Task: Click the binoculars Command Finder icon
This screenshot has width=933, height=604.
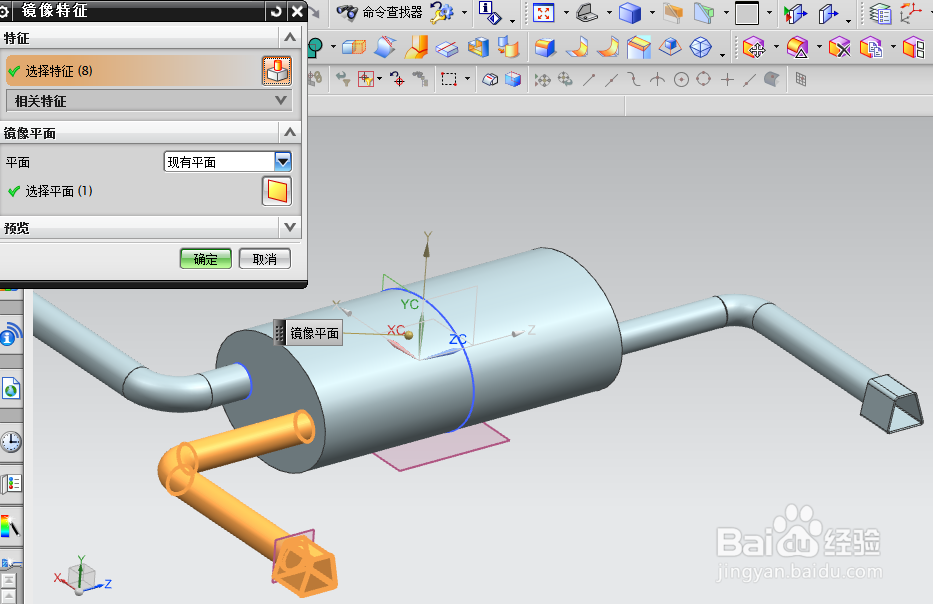Action: coord(347,12)
